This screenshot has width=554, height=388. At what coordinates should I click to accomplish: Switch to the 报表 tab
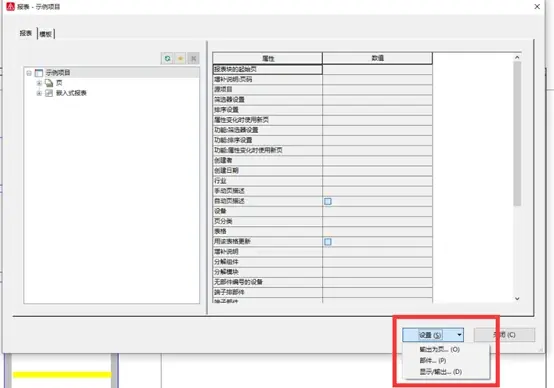[26, 33]
